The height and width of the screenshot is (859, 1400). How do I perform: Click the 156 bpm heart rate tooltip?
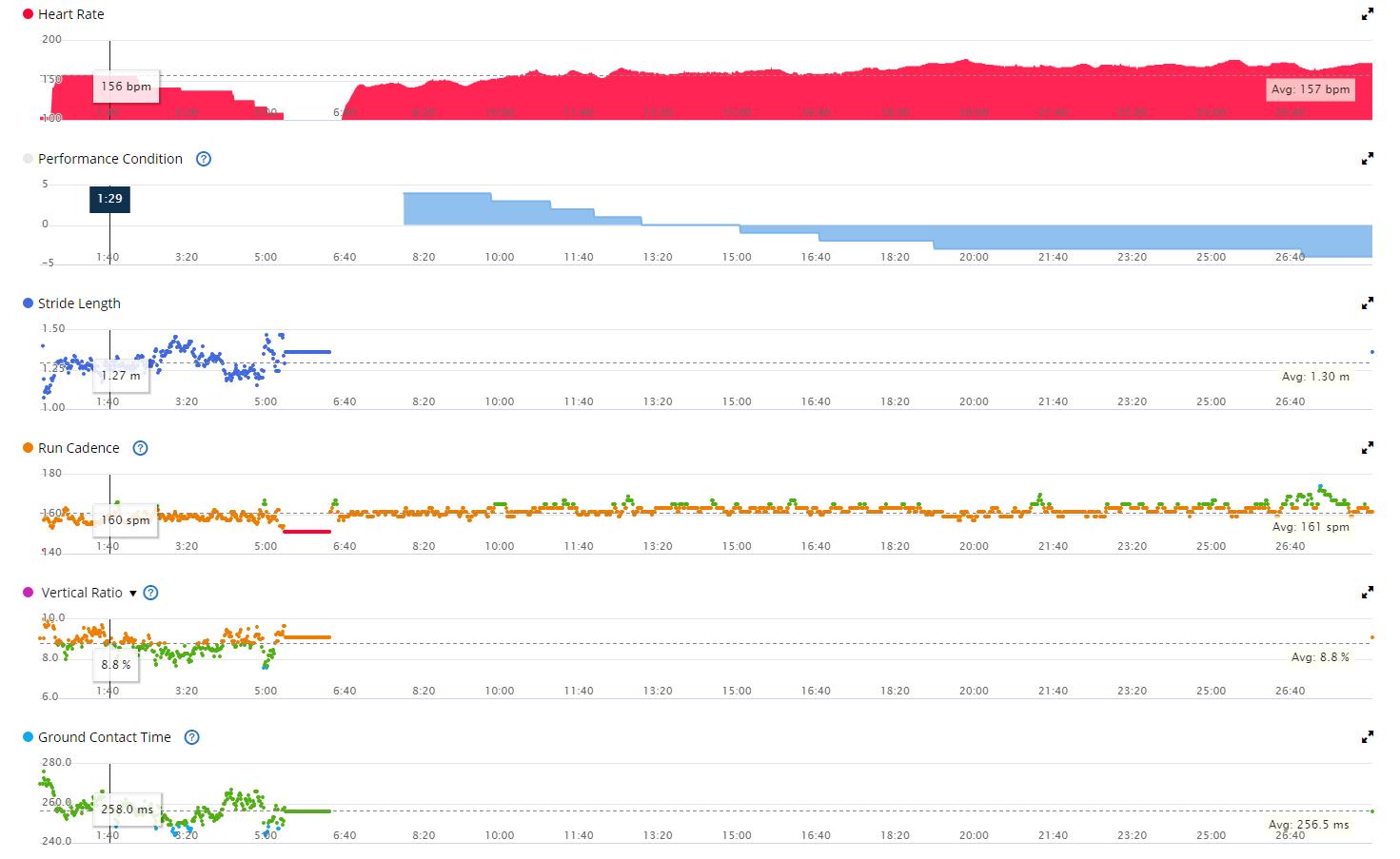coord(126,87)
